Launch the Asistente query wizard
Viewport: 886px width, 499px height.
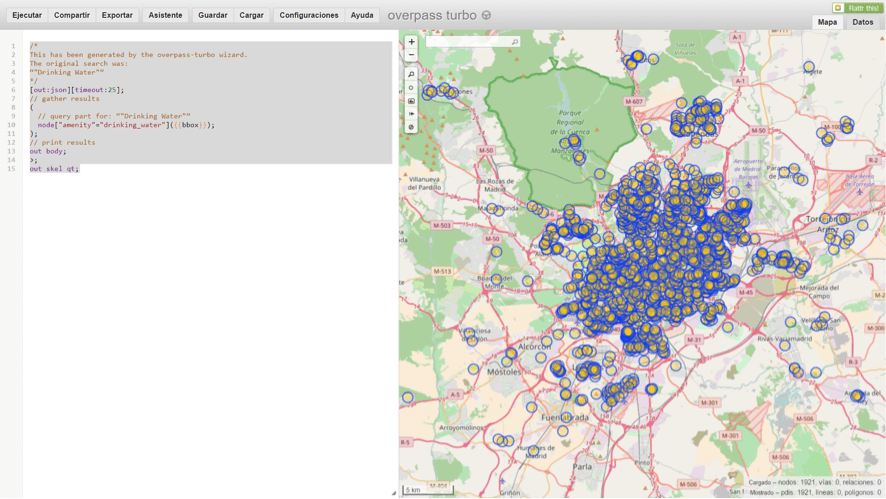(x=165, y=15)
